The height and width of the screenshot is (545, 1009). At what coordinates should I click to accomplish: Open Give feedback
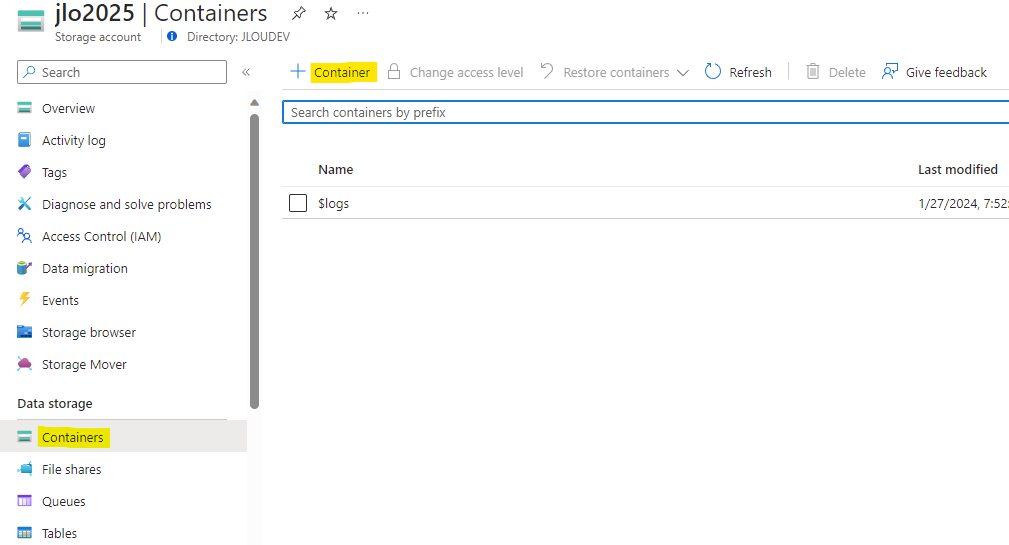coord(946,73)
